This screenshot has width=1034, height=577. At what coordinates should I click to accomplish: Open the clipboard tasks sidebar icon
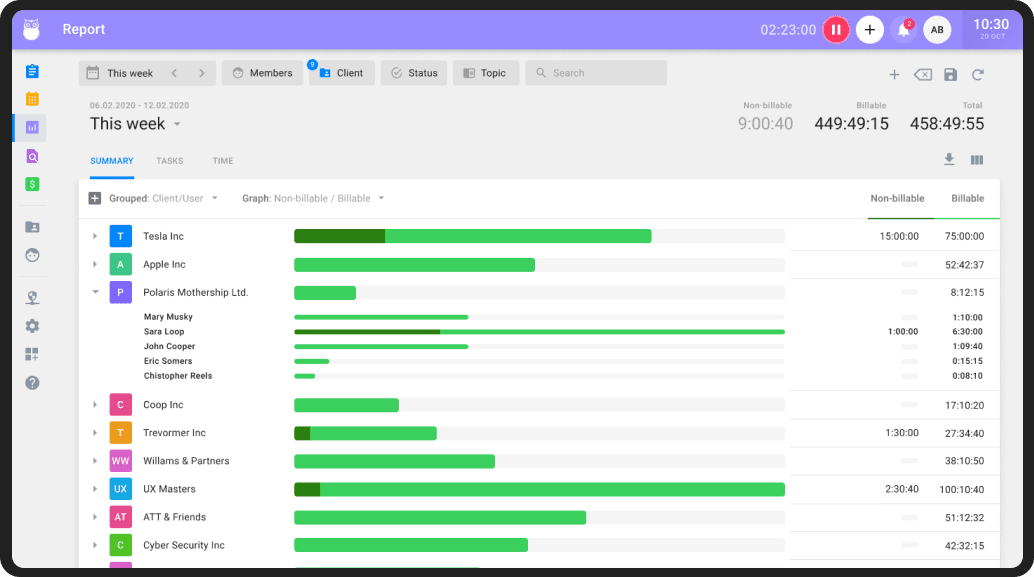[32, 71]
